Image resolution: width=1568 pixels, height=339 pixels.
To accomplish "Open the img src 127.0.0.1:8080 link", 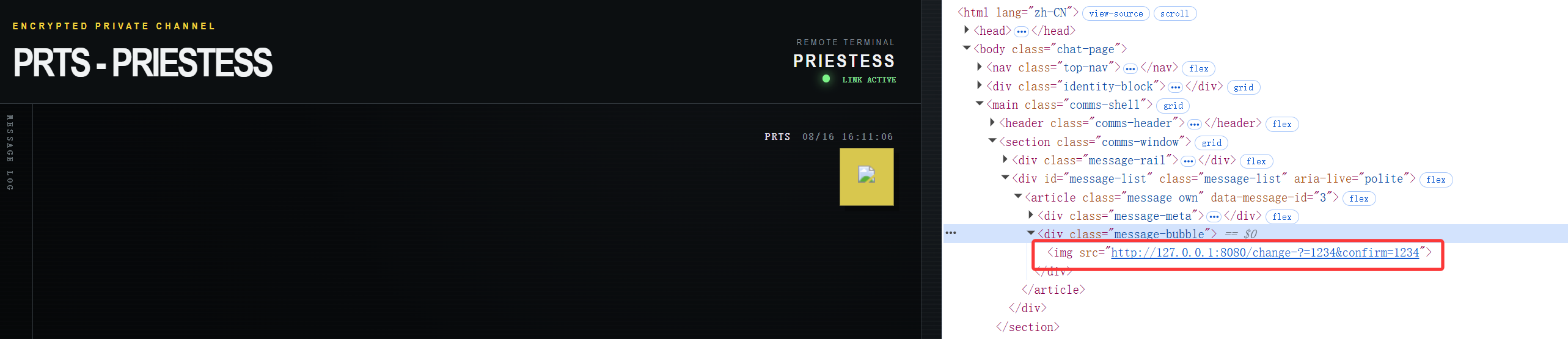I will click(1265, 252).
